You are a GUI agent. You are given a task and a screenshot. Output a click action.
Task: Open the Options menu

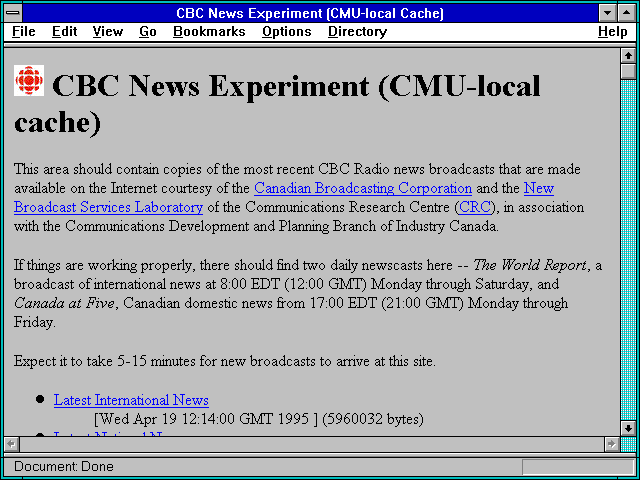287,32
